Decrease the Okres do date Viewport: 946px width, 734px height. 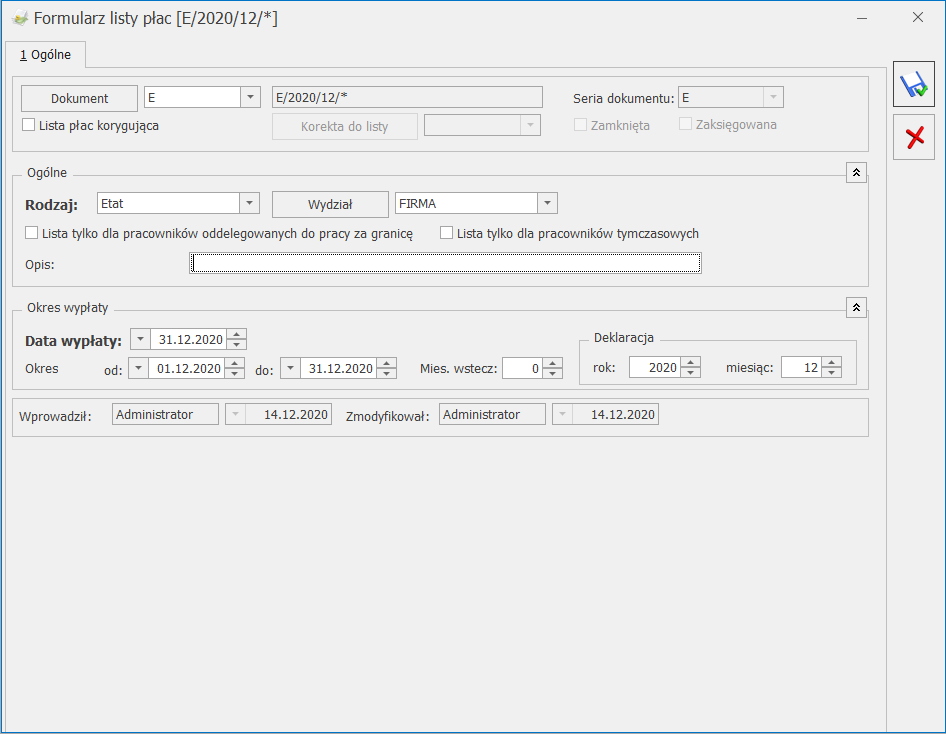coord(387,373)
